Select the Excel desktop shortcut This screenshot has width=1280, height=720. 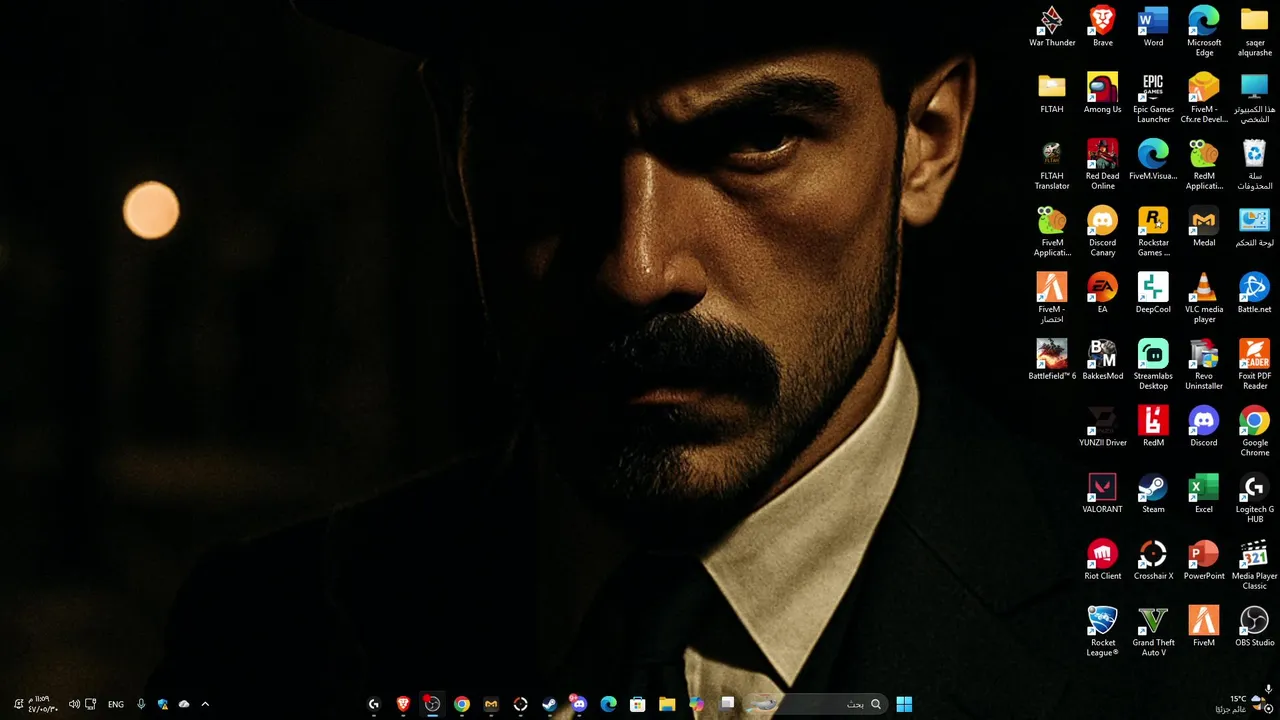1204,493
